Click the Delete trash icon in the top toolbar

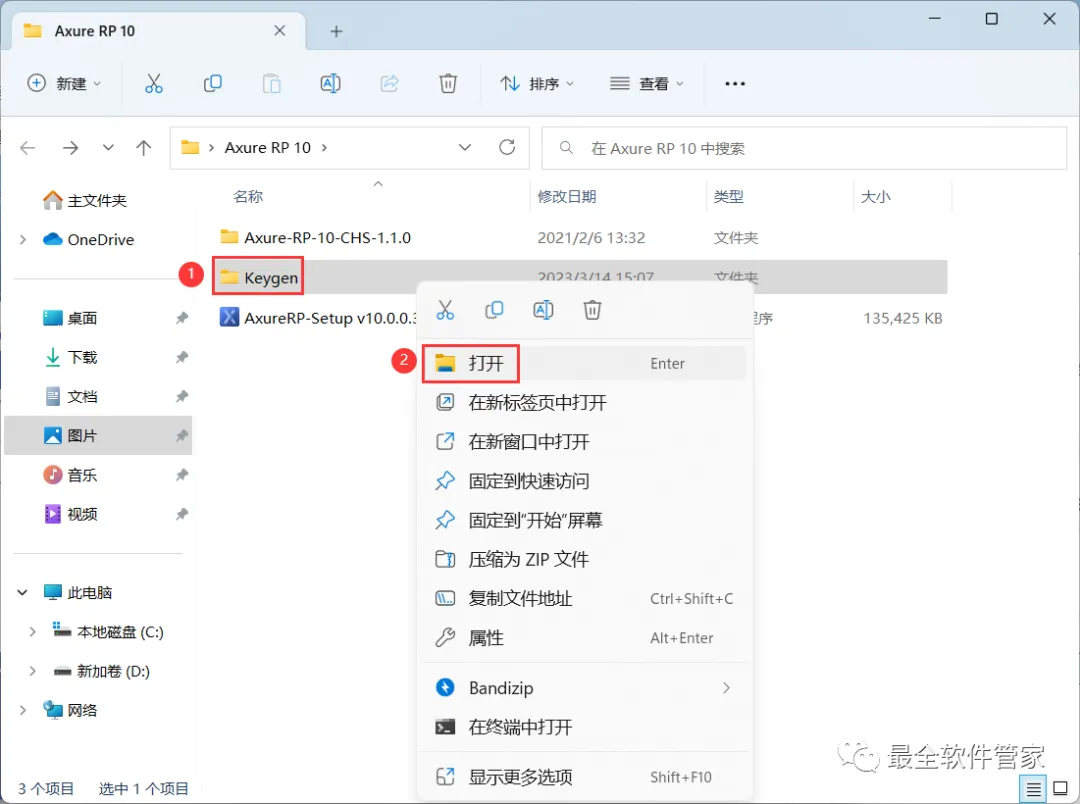click(448, 83)
